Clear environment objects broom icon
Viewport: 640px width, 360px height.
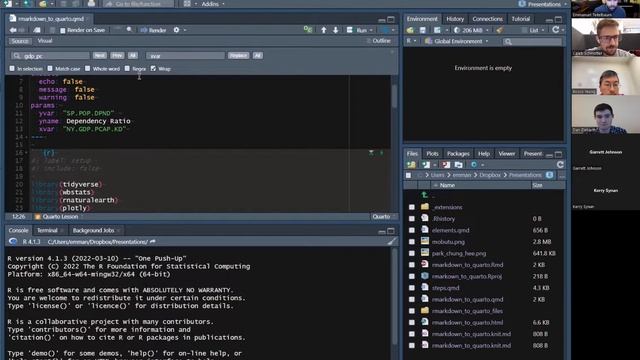coord(500,30)
